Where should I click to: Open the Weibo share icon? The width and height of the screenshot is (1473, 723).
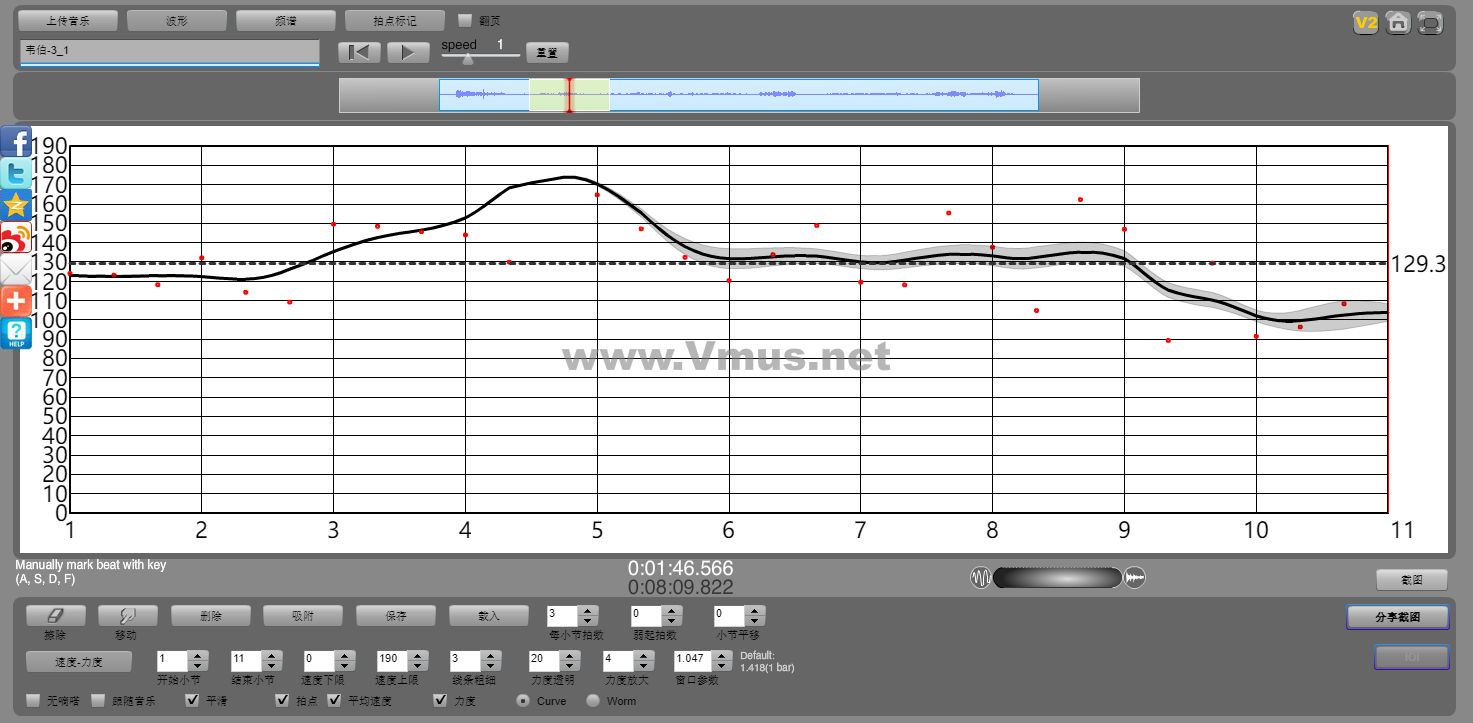pos(16,238)
